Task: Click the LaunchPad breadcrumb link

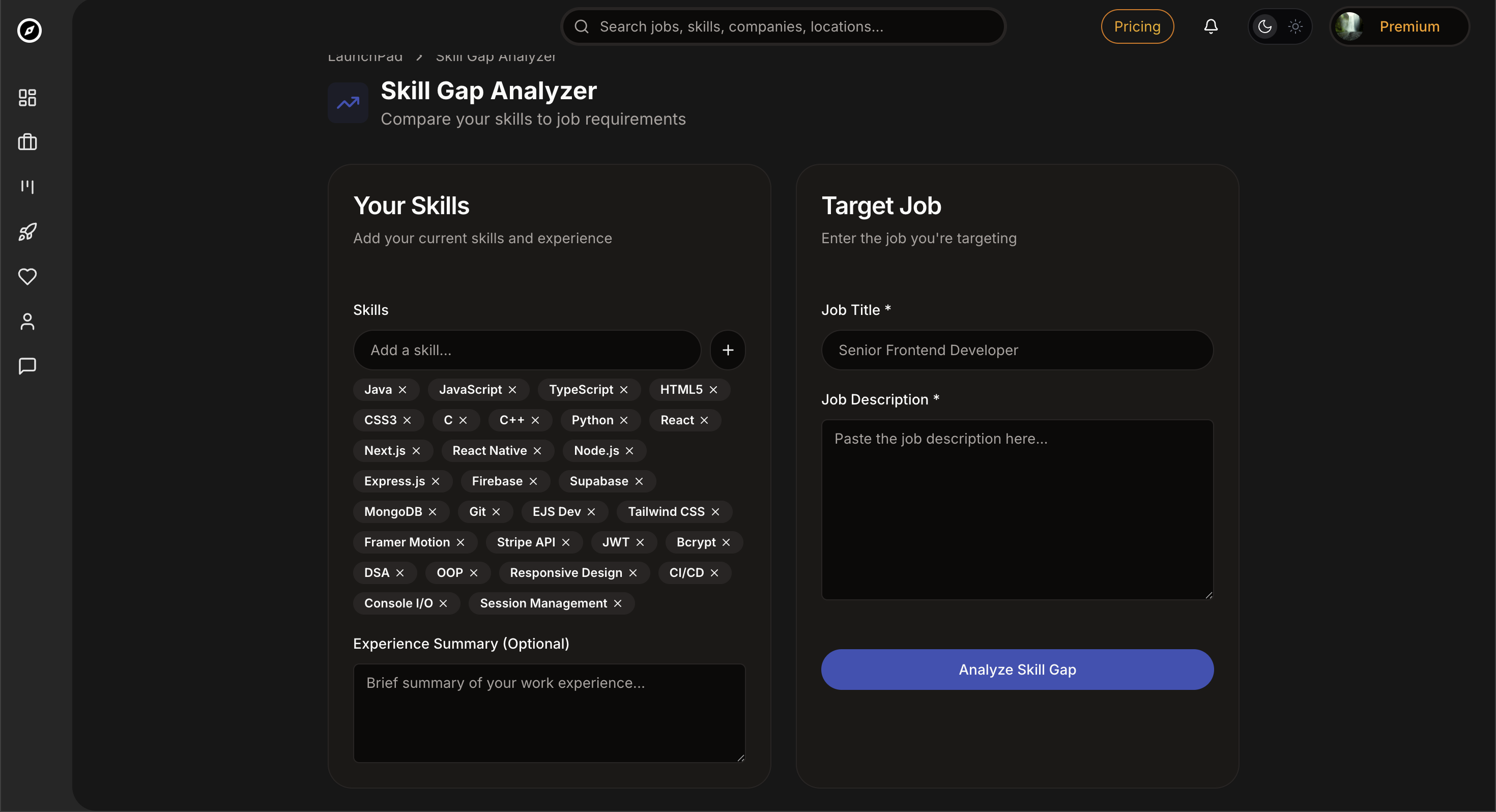Action: pos(365,57)
